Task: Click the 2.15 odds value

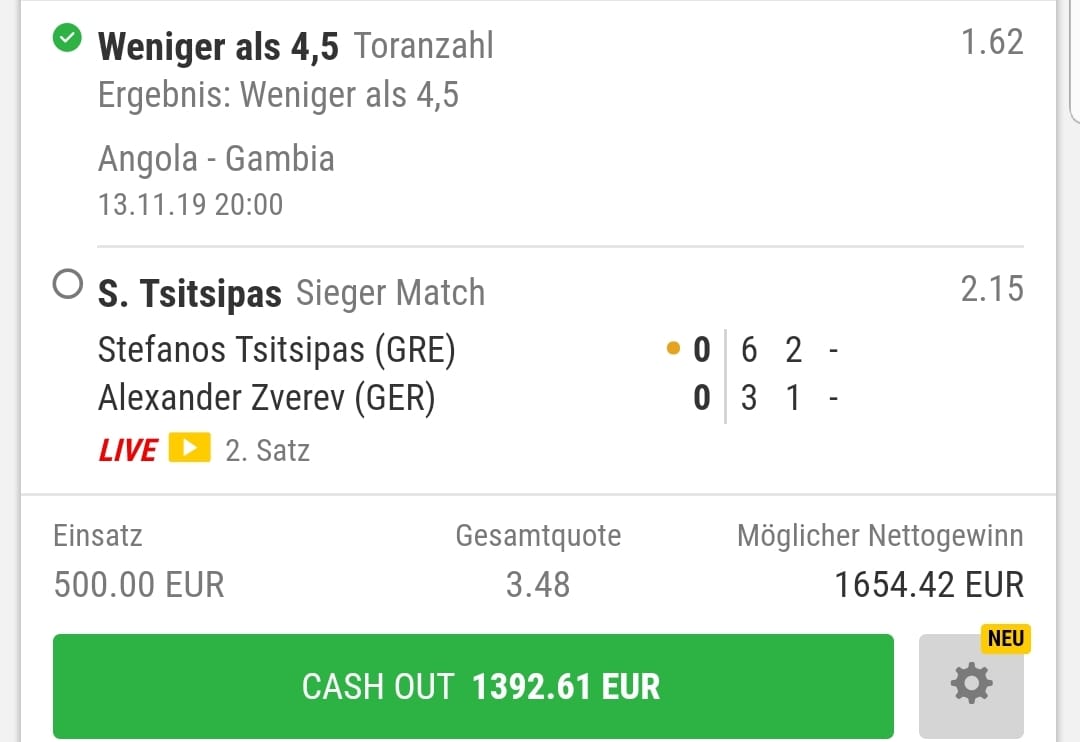Action: tap(992, 289)
